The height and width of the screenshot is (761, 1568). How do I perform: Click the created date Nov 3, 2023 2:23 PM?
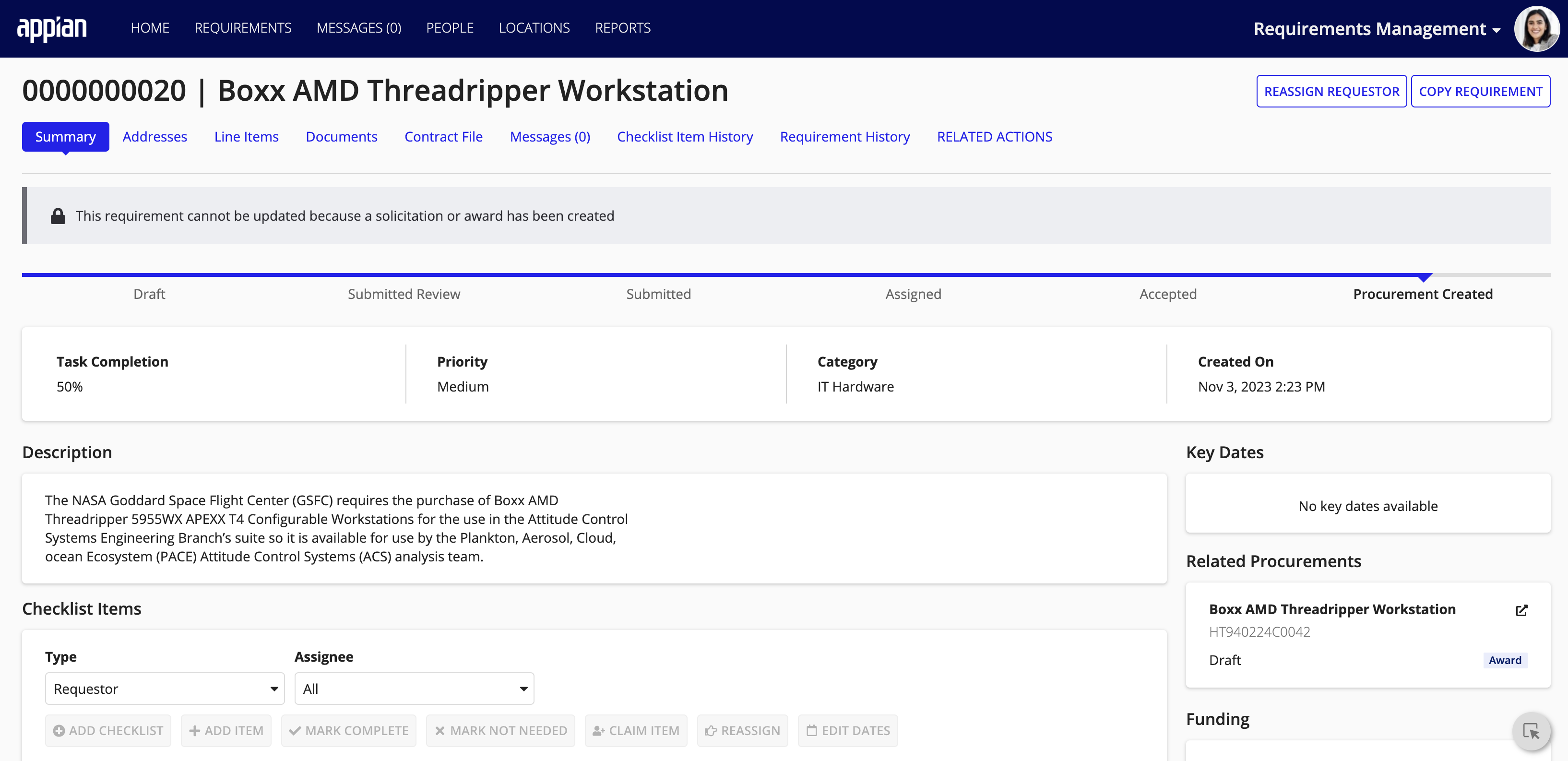(x=1261, y=387)
